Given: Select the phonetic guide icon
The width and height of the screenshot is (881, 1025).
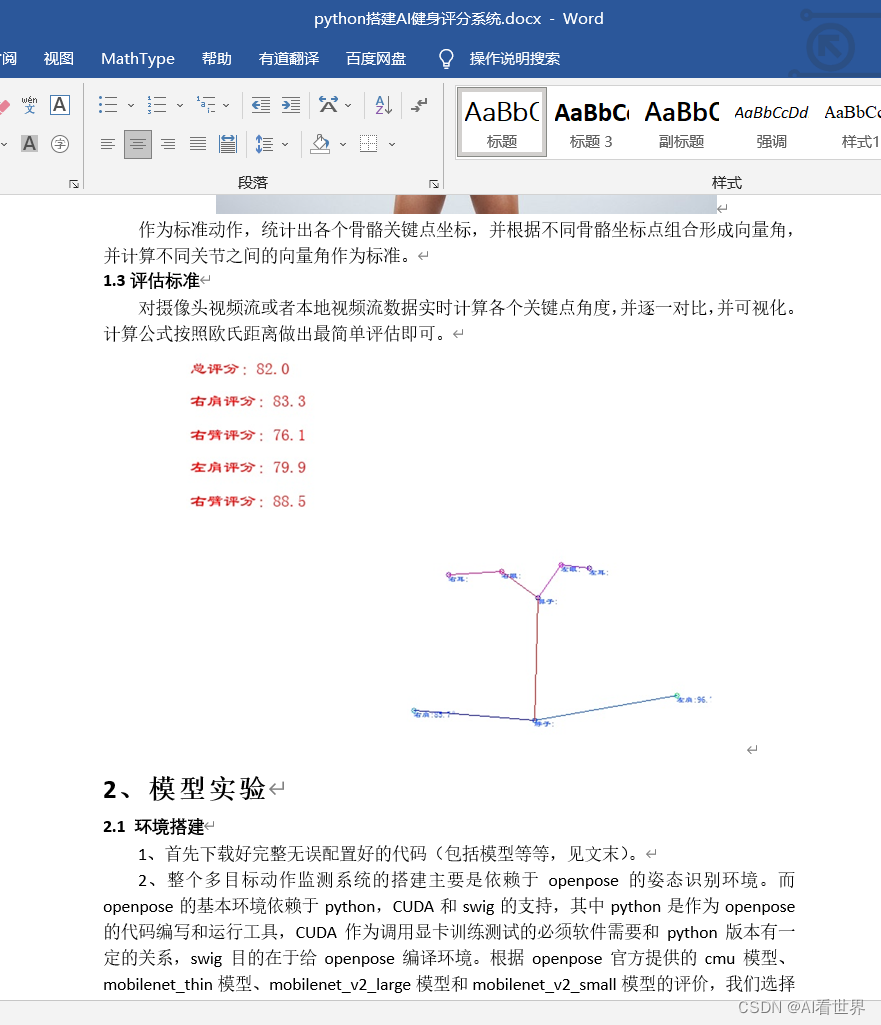Looking at the screenshot, I should 29,105.
